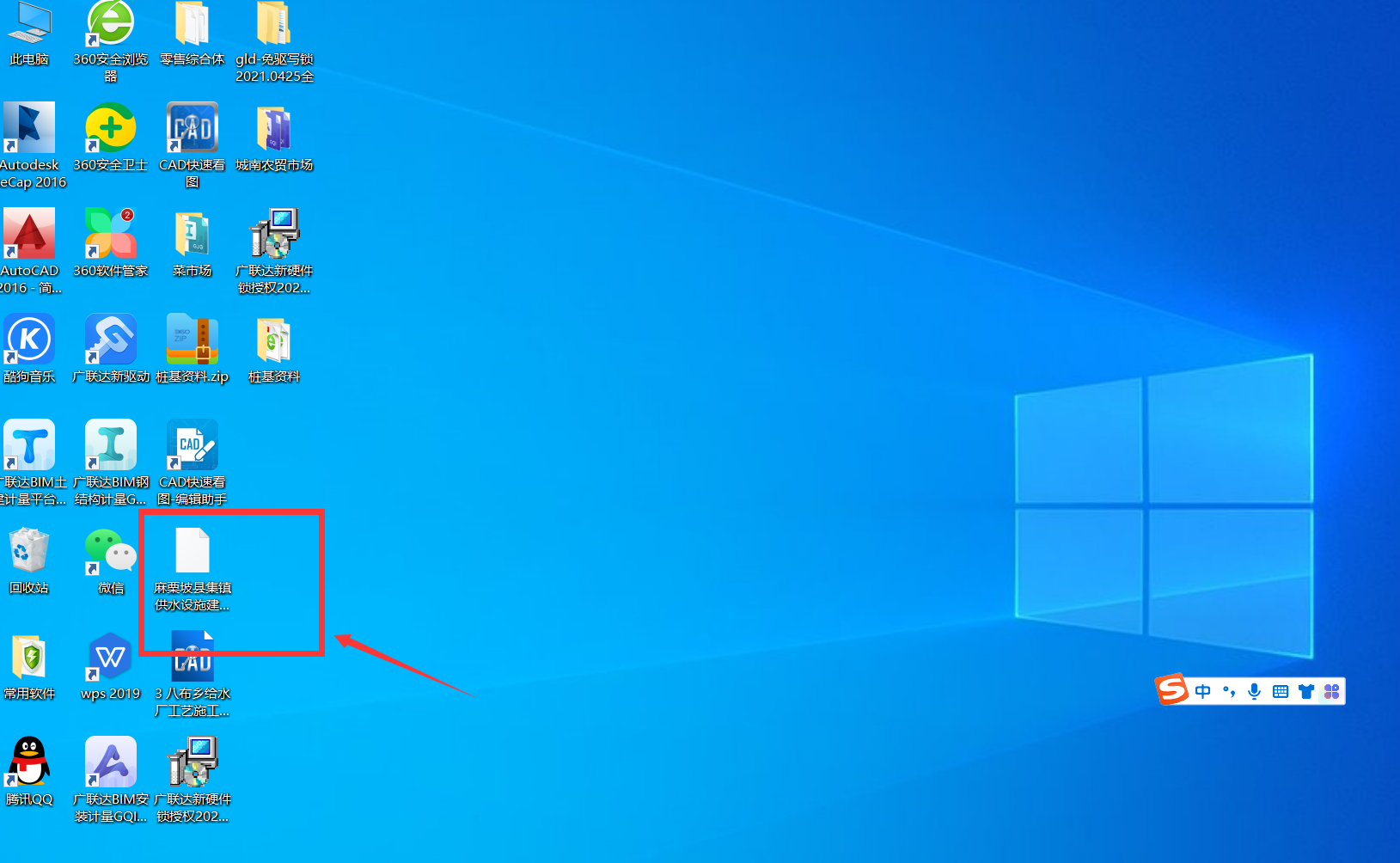The image size is (1400, 863).
Task: Select 广联达新硬件锁授权 installer near 腾讯QQ
Action: pos(193,779)
